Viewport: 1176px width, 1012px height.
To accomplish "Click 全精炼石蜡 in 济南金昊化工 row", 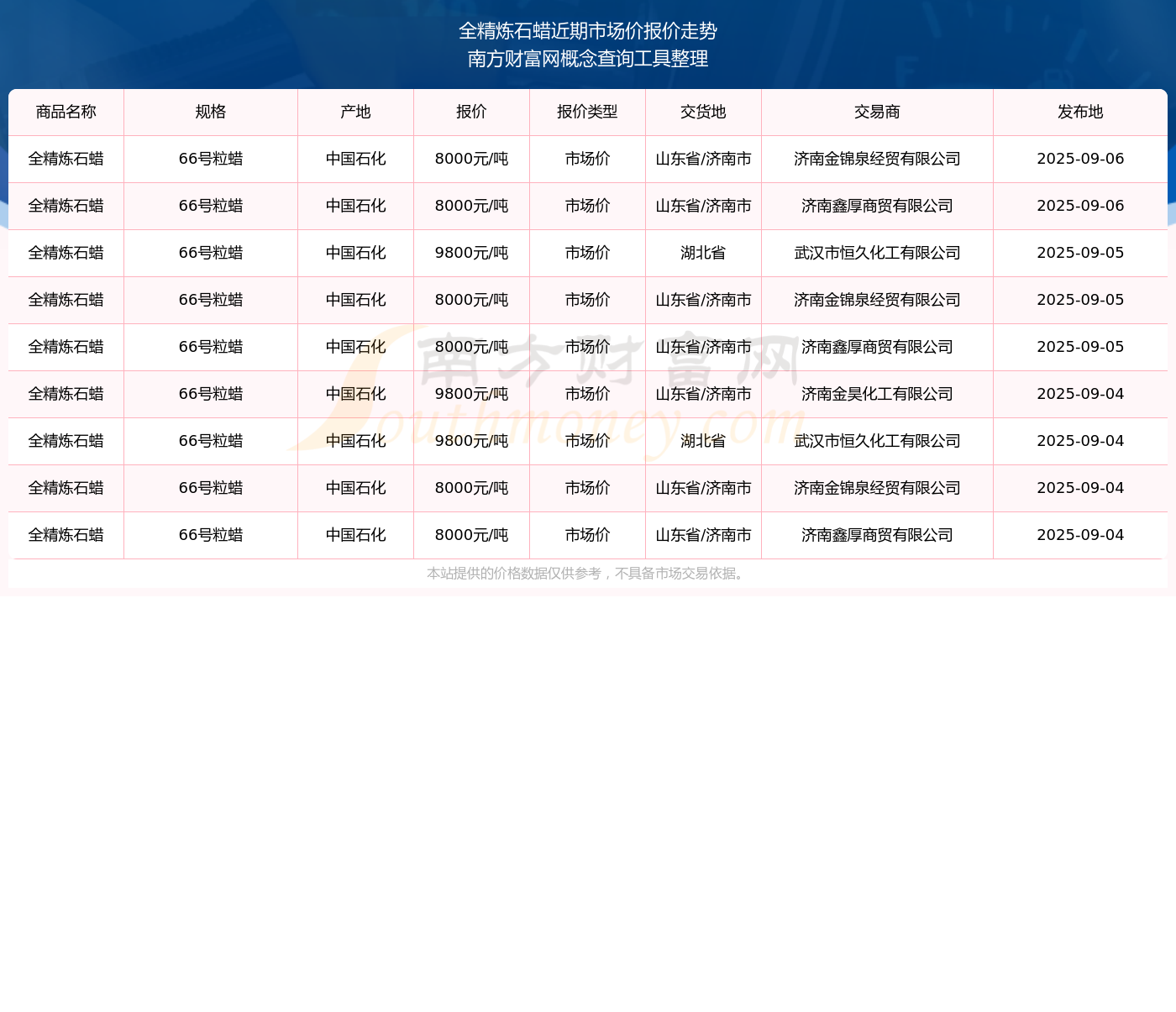I will click(66, 394).
